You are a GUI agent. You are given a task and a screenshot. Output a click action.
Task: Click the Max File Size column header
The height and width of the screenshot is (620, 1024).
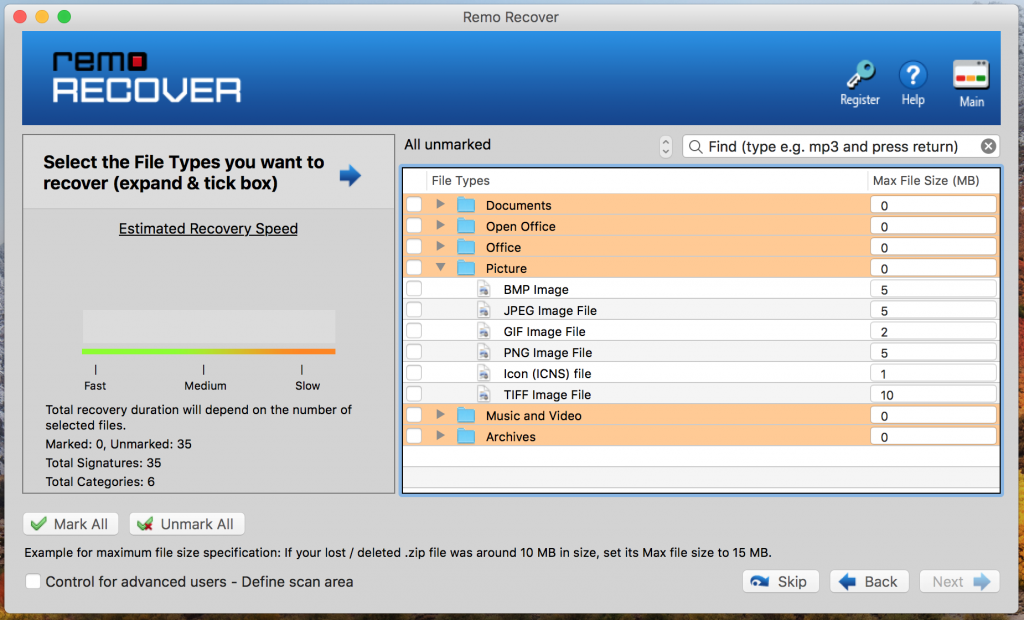point(925,181)
